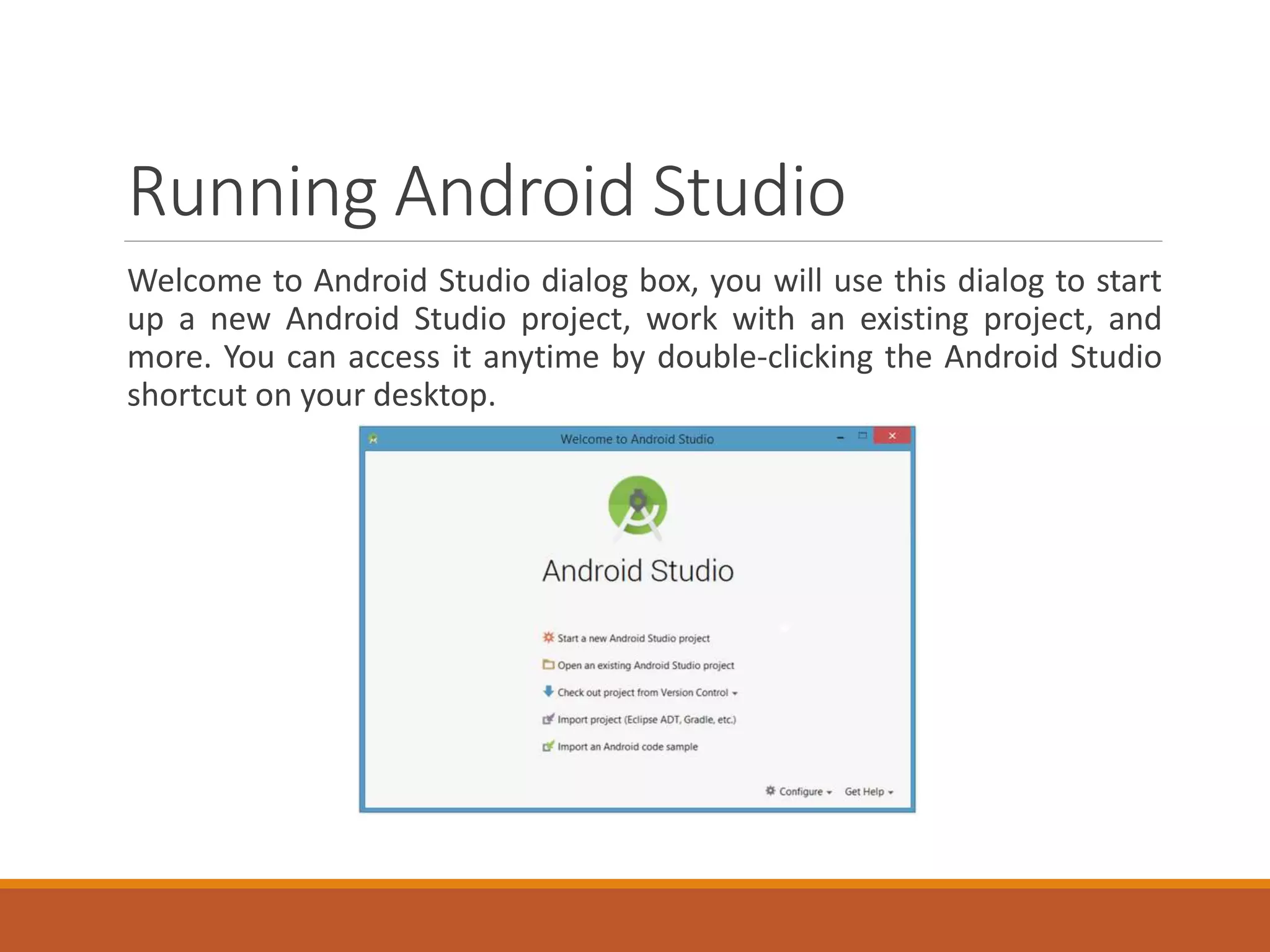This screenshot has height=952, width=1270.
Task: Click the folder icon beside Open an existing project
Action: pos(548,664)
